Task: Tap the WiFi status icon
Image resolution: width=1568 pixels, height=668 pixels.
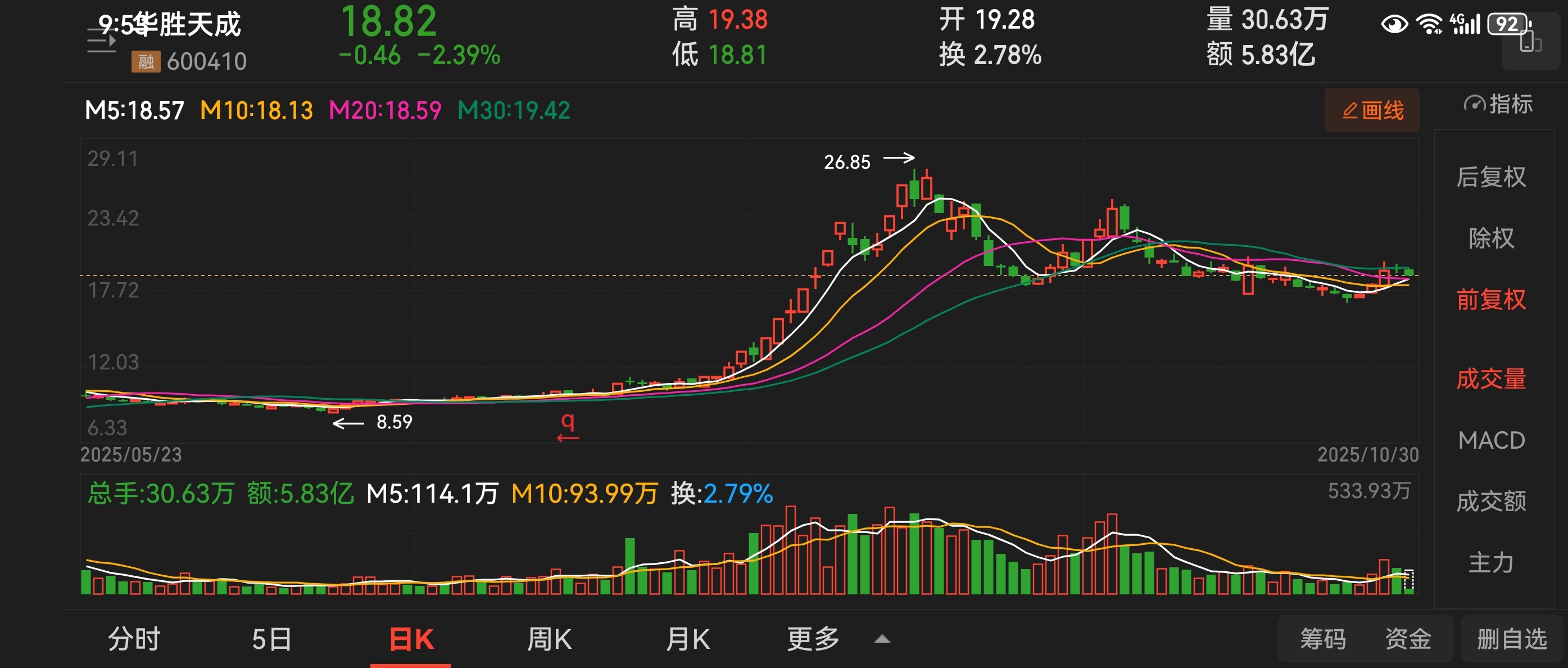Action: [1428, 25]
